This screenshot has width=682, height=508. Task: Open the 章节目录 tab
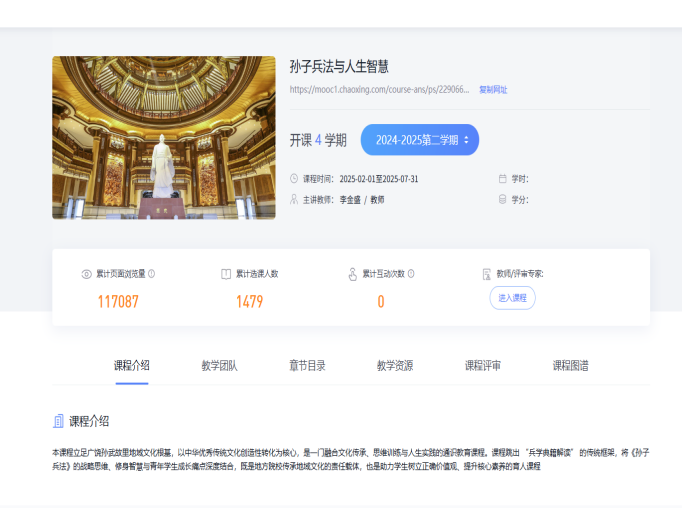307,365
